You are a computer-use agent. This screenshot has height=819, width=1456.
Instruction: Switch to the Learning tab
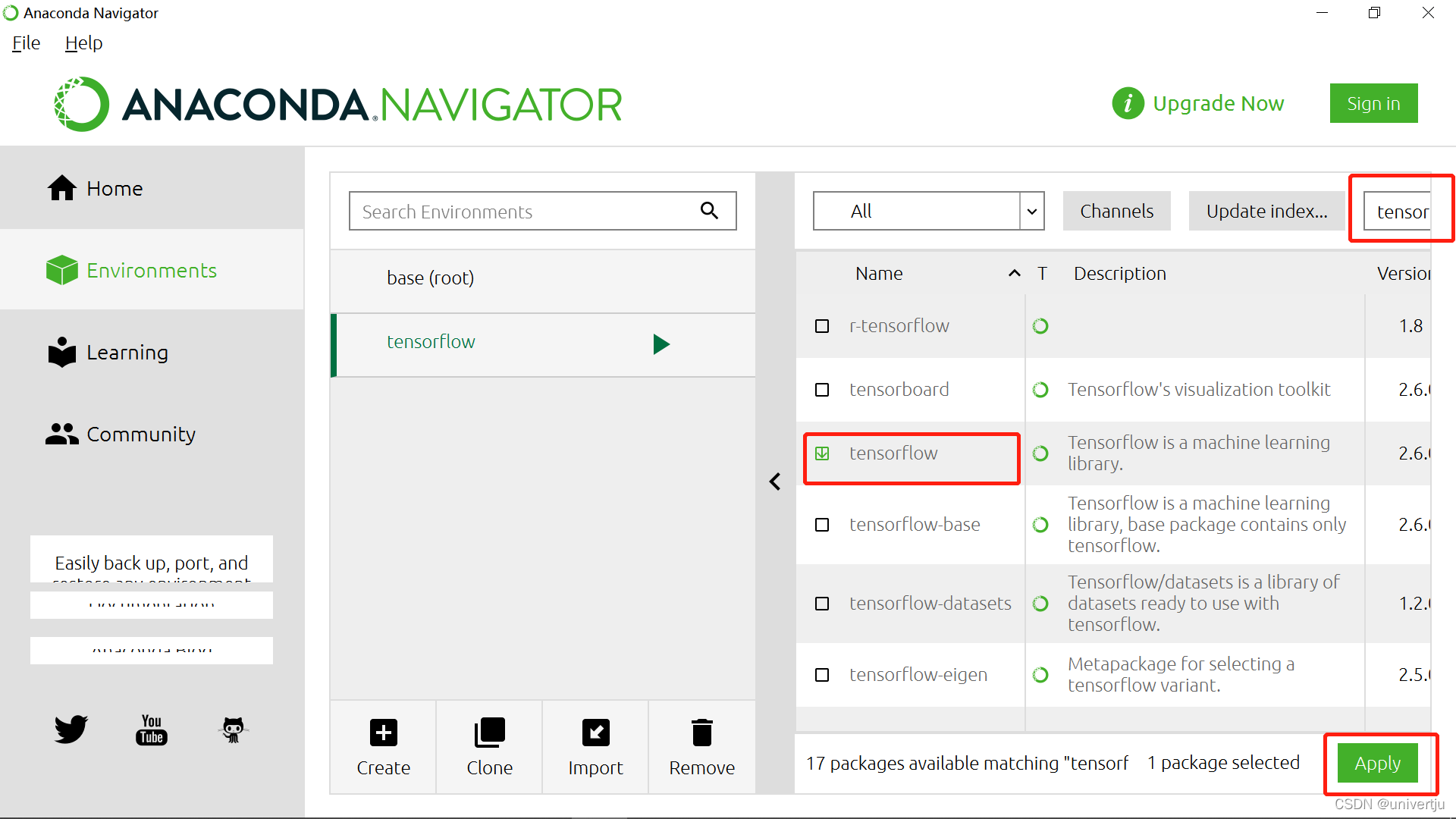pyautogui.click(x=127, y=353)
